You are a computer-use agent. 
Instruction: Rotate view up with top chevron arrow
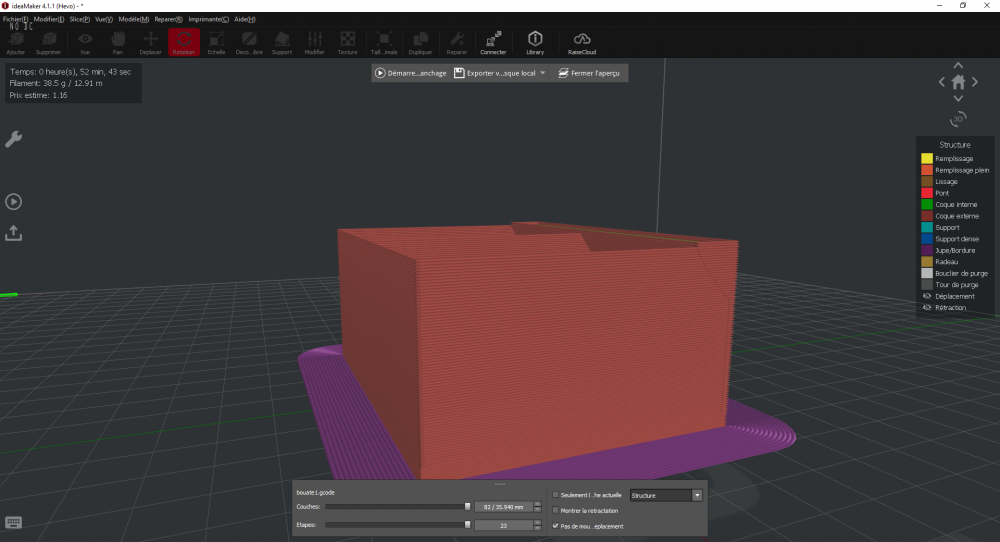tap(958, 65)
